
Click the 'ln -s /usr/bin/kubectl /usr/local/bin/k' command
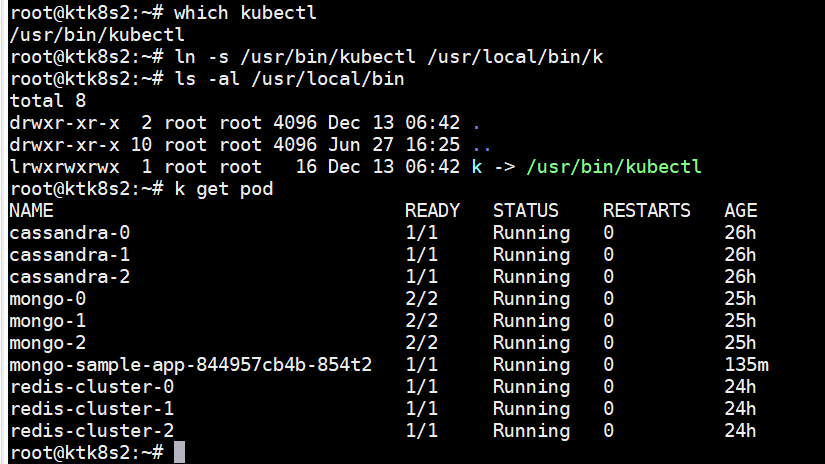[388, 57]
